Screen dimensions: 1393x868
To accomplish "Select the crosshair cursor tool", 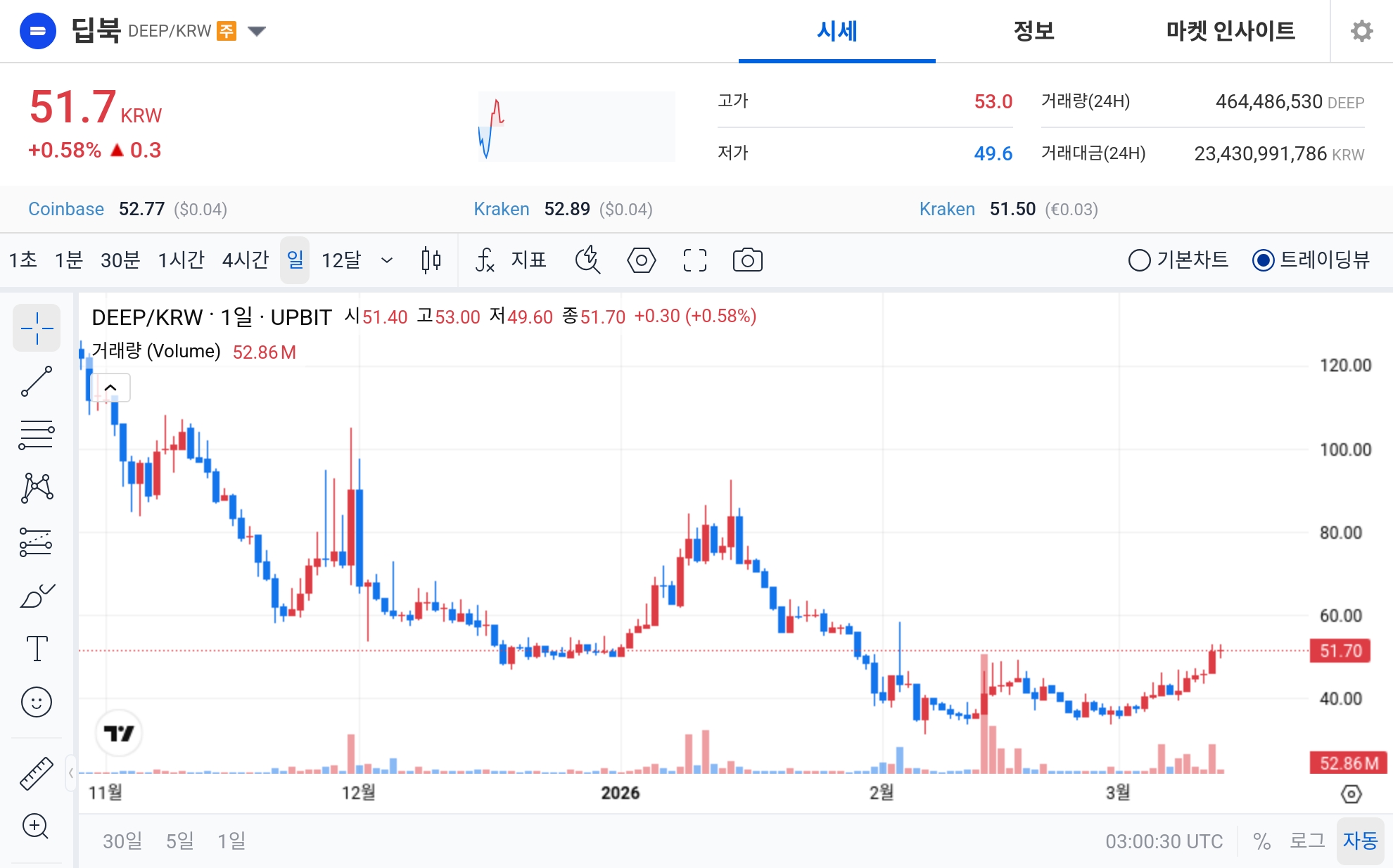I will tap(37, 328).
